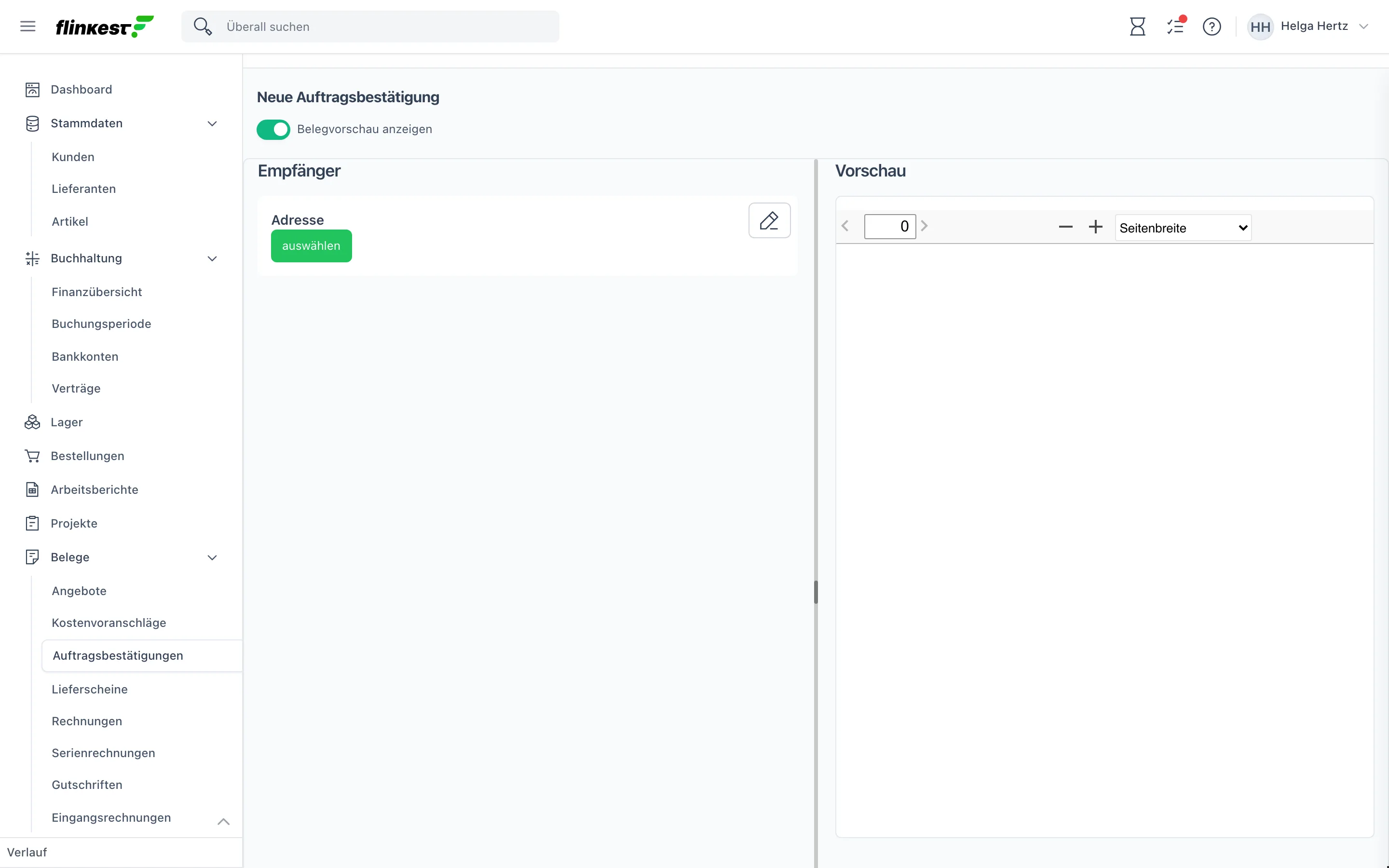The height and width of the screenshot is (868, 1389).
Task: Open the Seitenbreite zoom dropdown
Action: click(1183, 228)
